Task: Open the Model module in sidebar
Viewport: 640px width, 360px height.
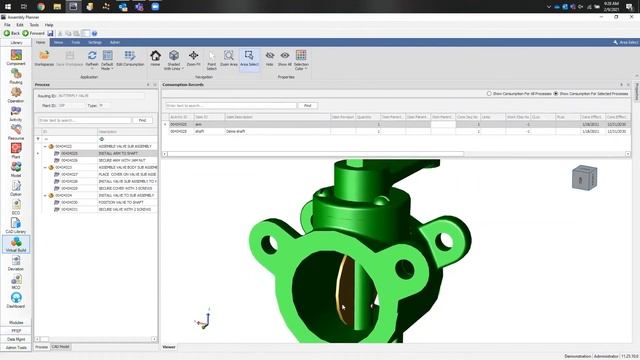Action: coord(16,169)
